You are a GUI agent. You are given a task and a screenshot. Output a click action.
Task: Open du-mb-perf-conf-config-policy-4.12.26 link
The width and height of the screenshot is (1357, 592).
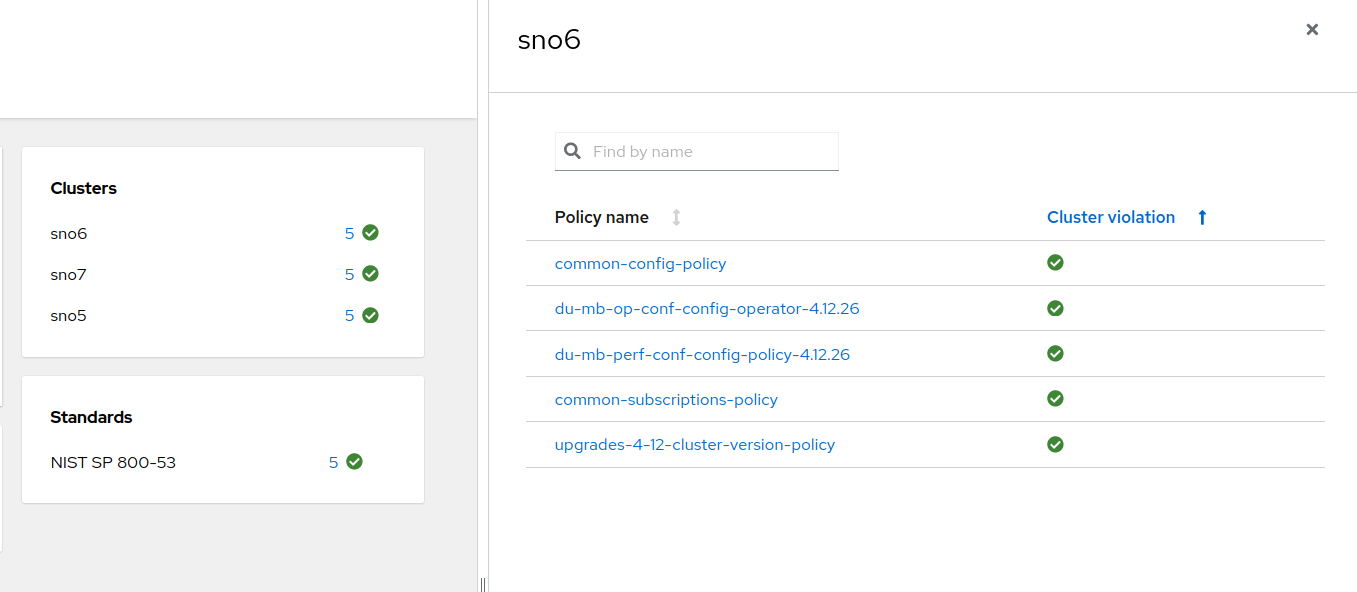coord(702,354)
